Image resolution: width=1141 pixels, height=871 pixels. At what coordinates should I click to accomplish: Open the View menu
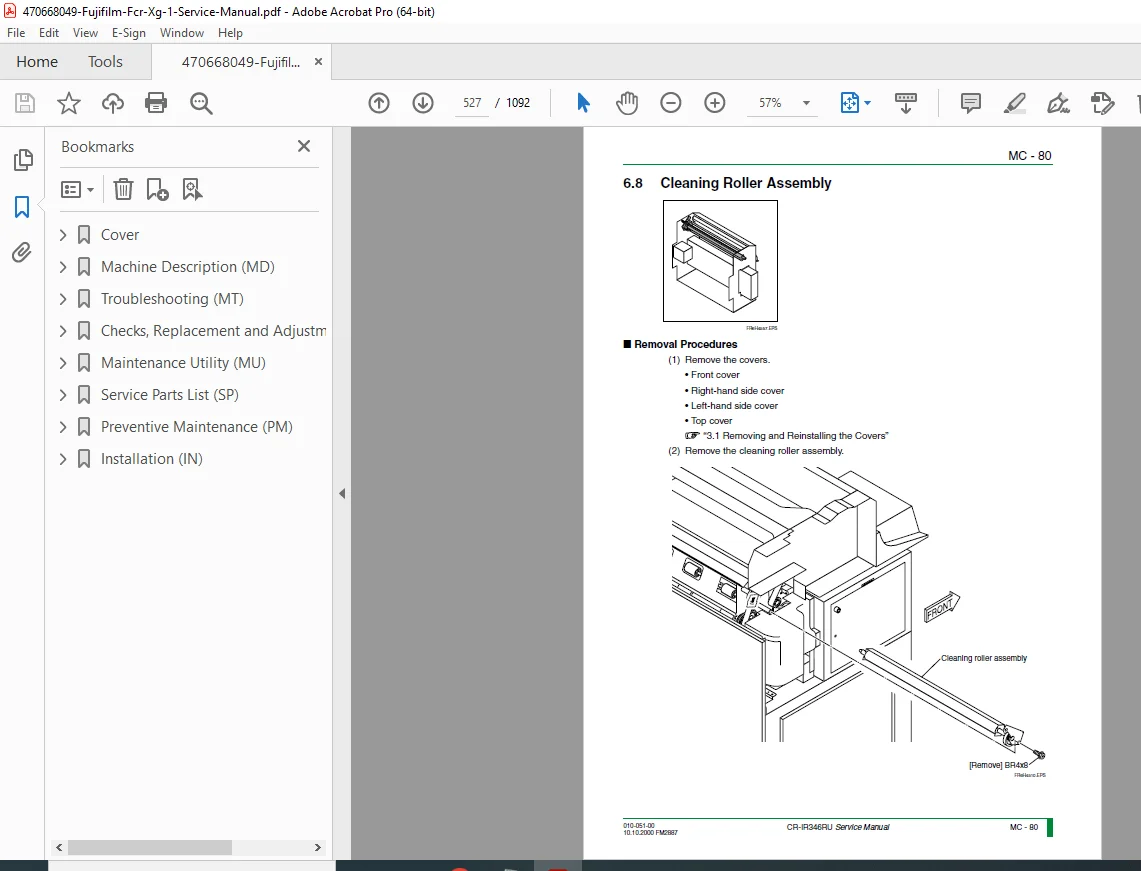click(x=85, y=33)
